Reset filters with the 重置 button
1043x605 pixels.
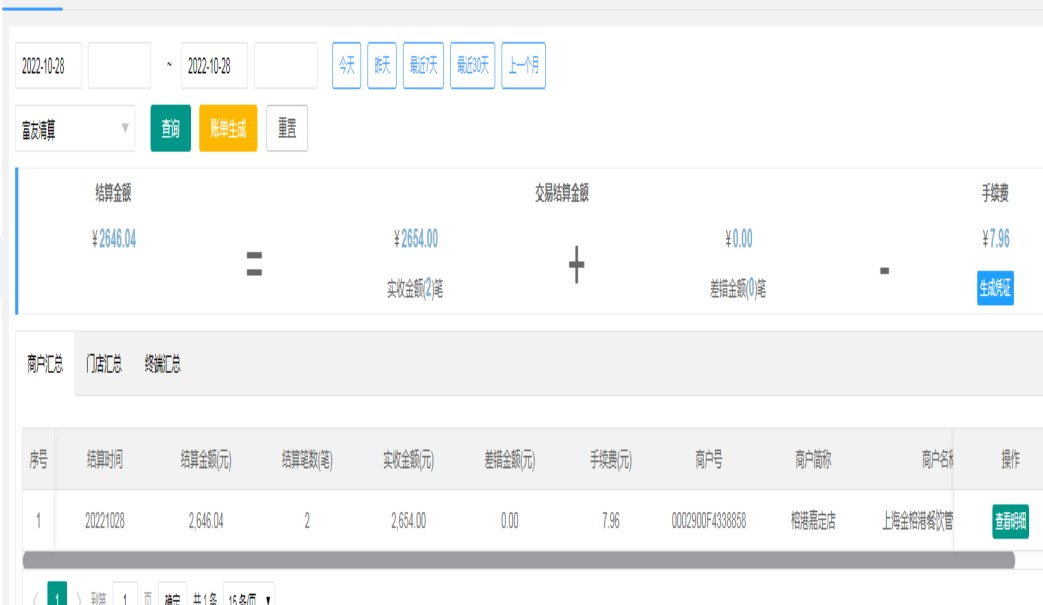(287, 129)
